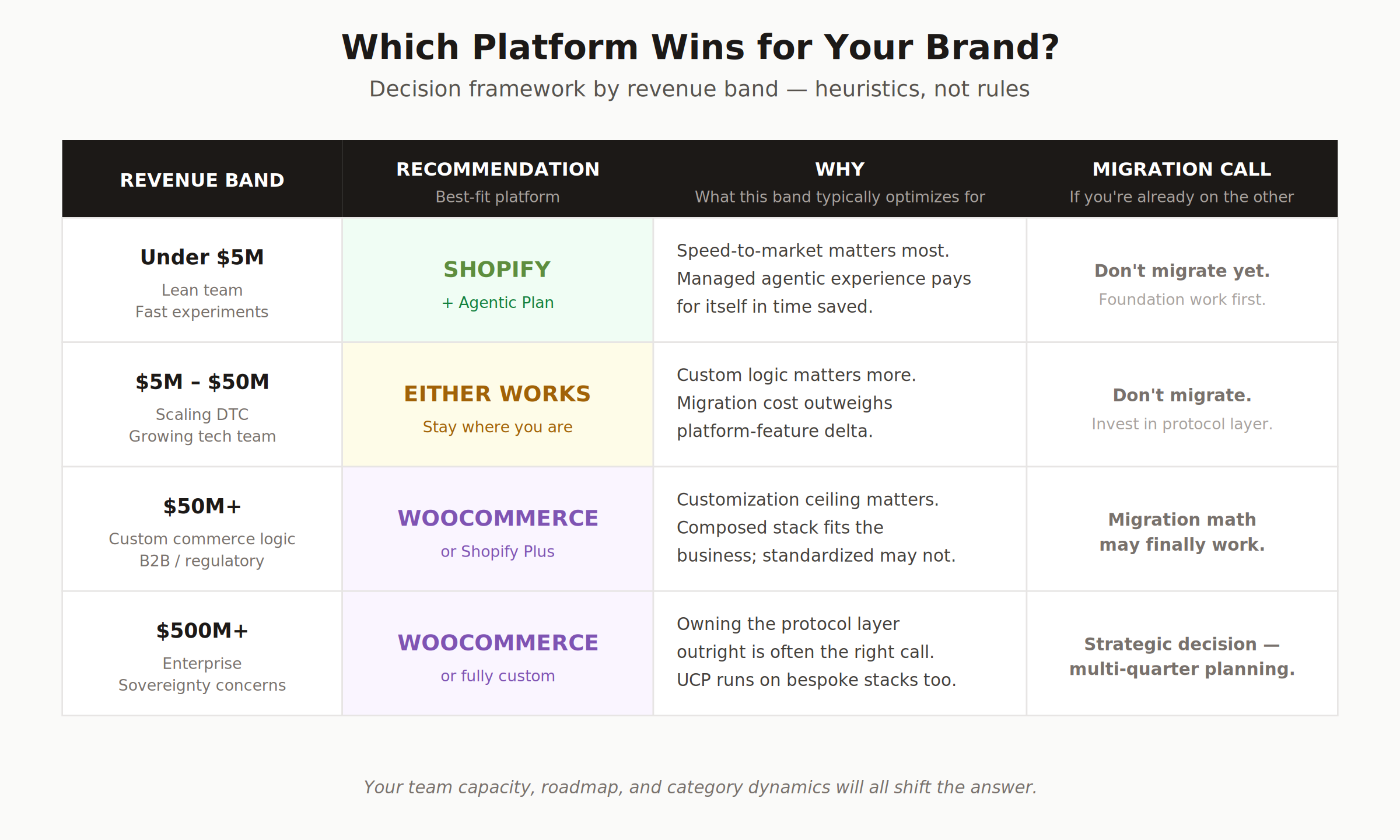Click the '$500M+' Enterprise revenue band cell
Viewport: 1400px width, 840px height.
pyautogui.click(x=202, y=653)
